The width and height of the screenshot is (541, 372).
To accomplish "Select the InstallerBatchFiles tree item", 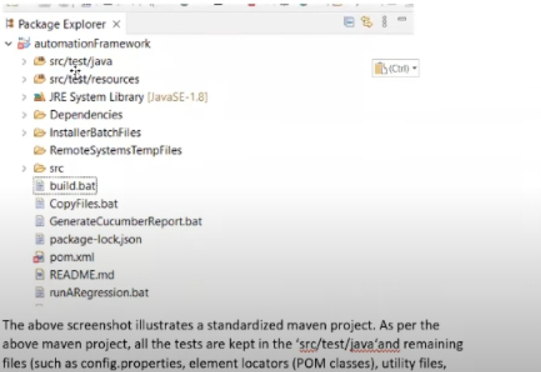I will (x=95, y=133).
